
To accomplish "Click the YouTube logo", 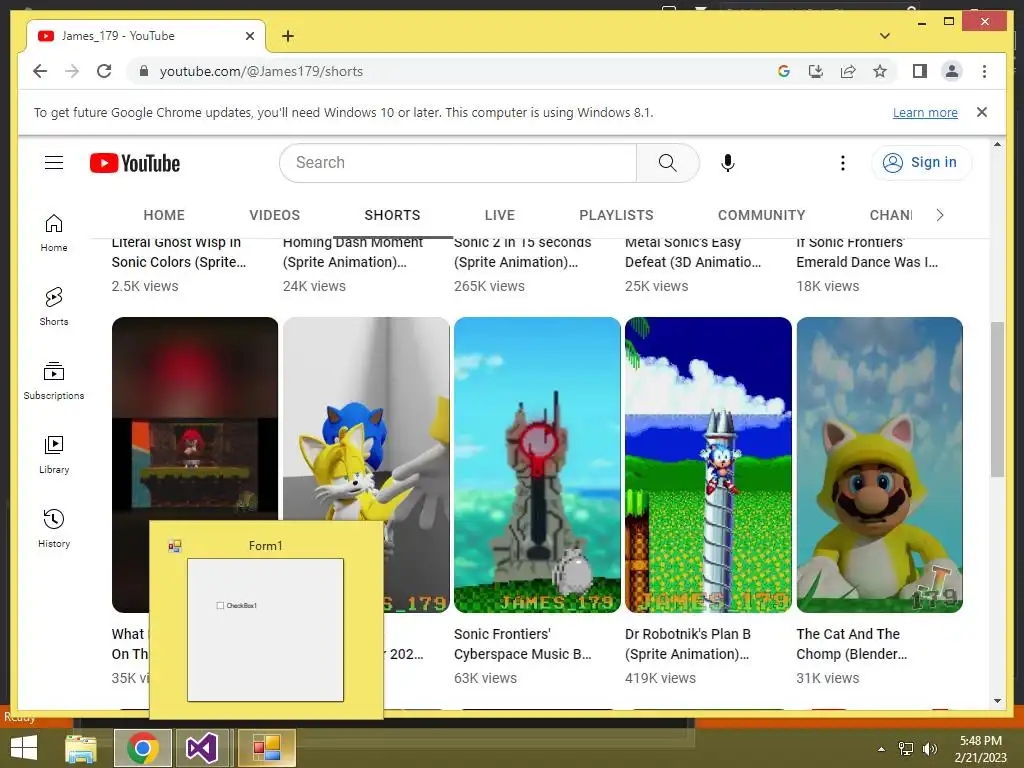I will click(135, 163).
